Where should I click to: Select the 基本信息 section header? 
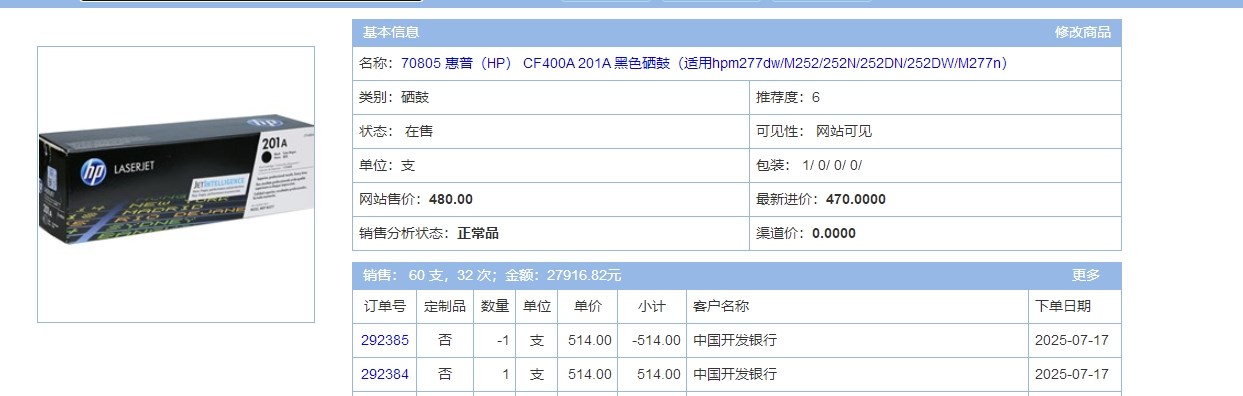391,33
